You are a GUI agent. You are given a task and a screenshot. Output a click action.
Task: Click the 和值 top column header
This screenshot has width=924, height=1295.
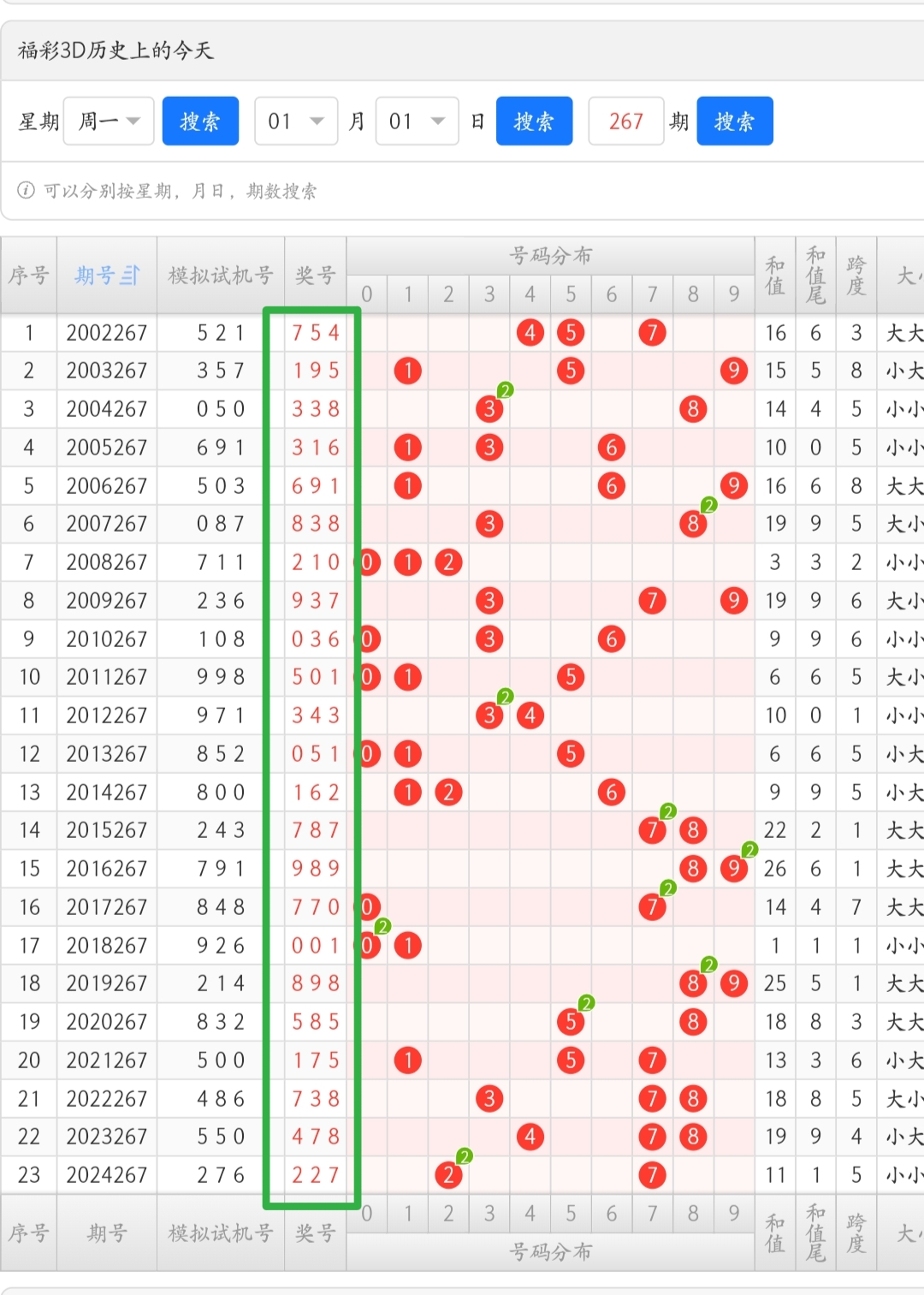[x=775, y=276]
